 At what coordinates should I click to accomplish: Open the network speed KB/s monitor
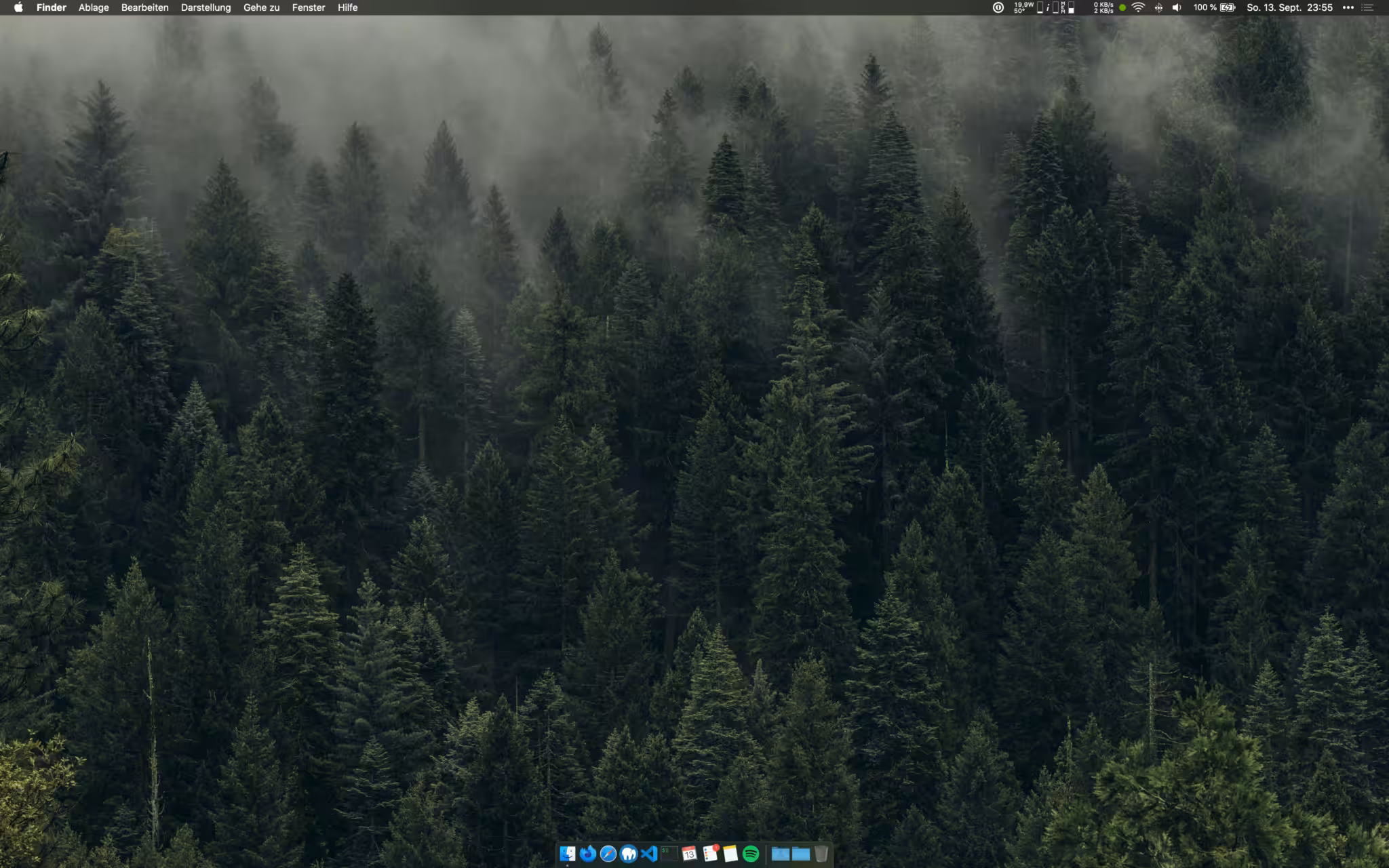coord(1103,7)
